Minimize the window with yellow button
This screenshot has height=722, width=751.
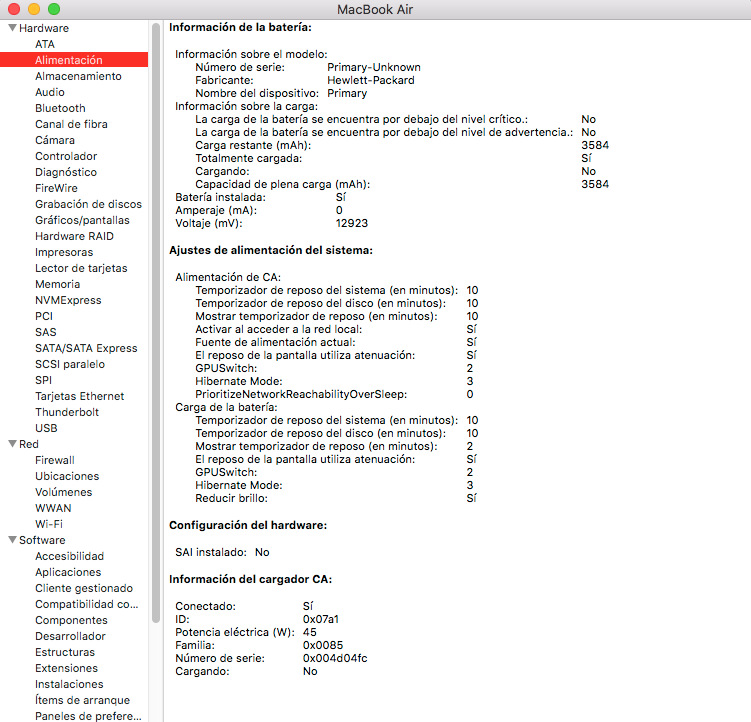(x=34, y=9)
